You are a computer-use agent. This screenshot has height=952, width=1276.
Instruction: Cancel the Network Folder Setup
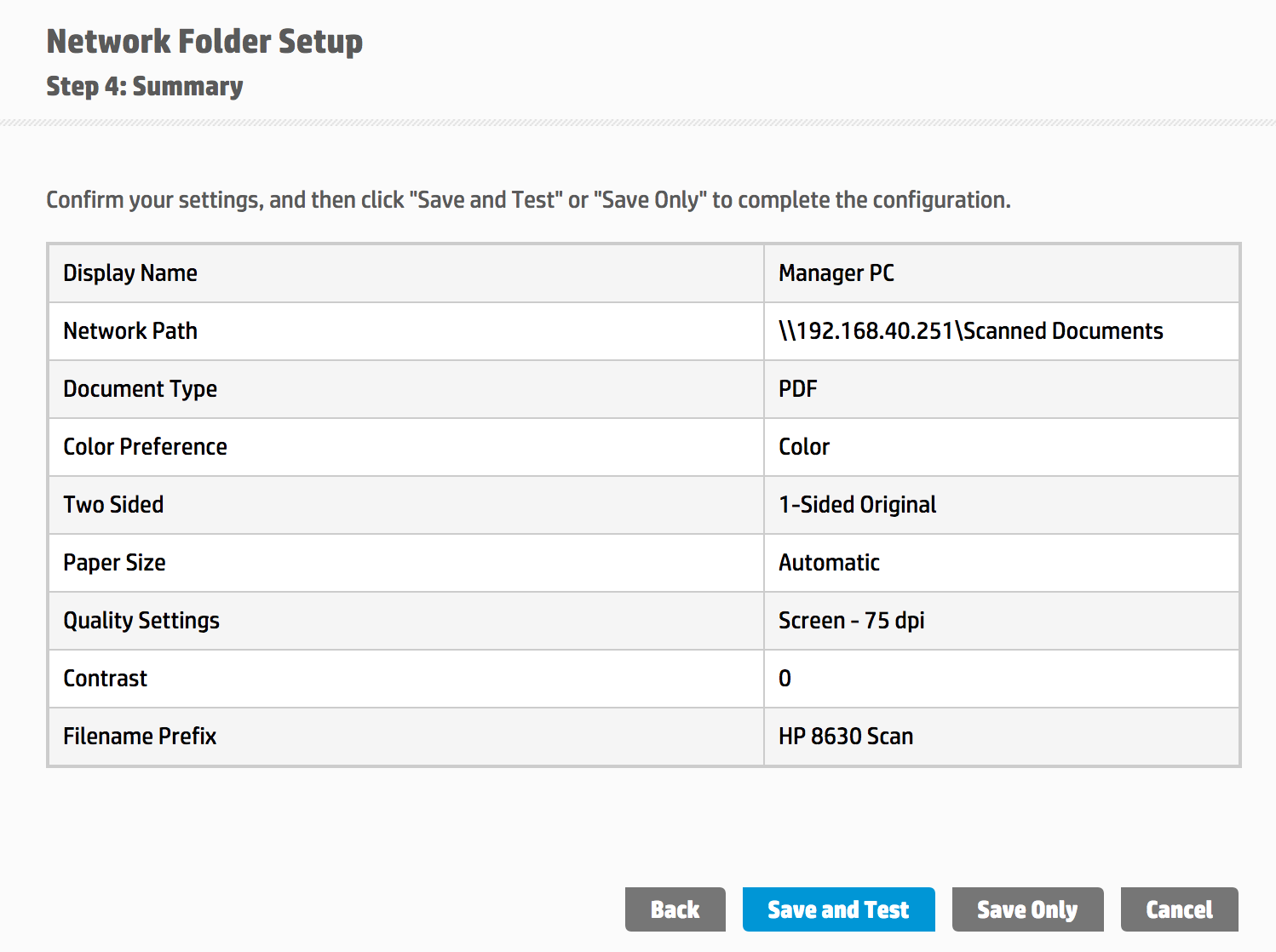[1179, 909]
